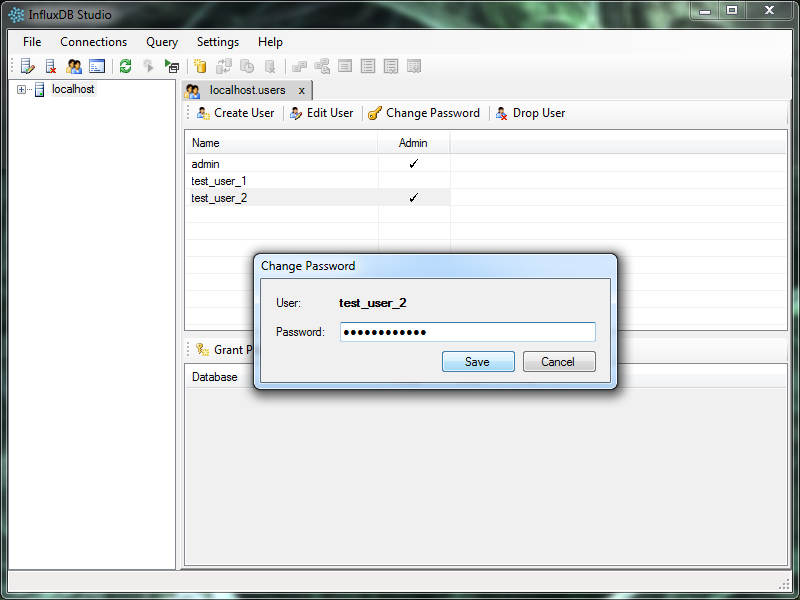Open the Connections menu
This screenshot has height=600, width=800.
(x=93, y=42)
